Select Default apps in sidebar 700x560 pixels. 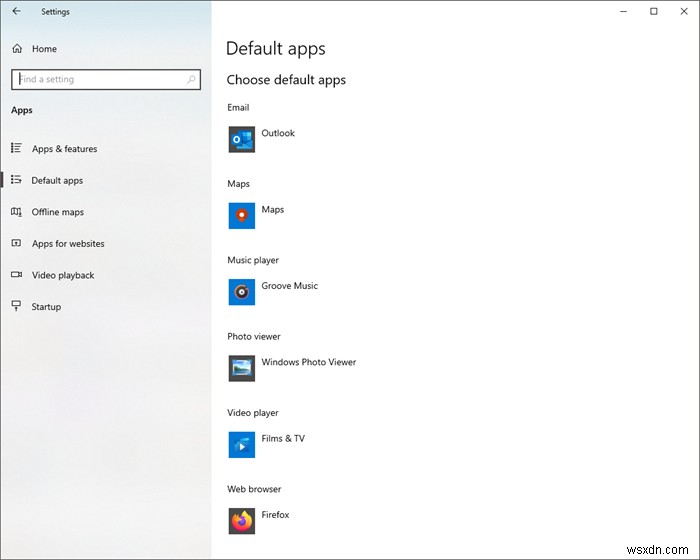pyautogui.click(x=57, y=180)
